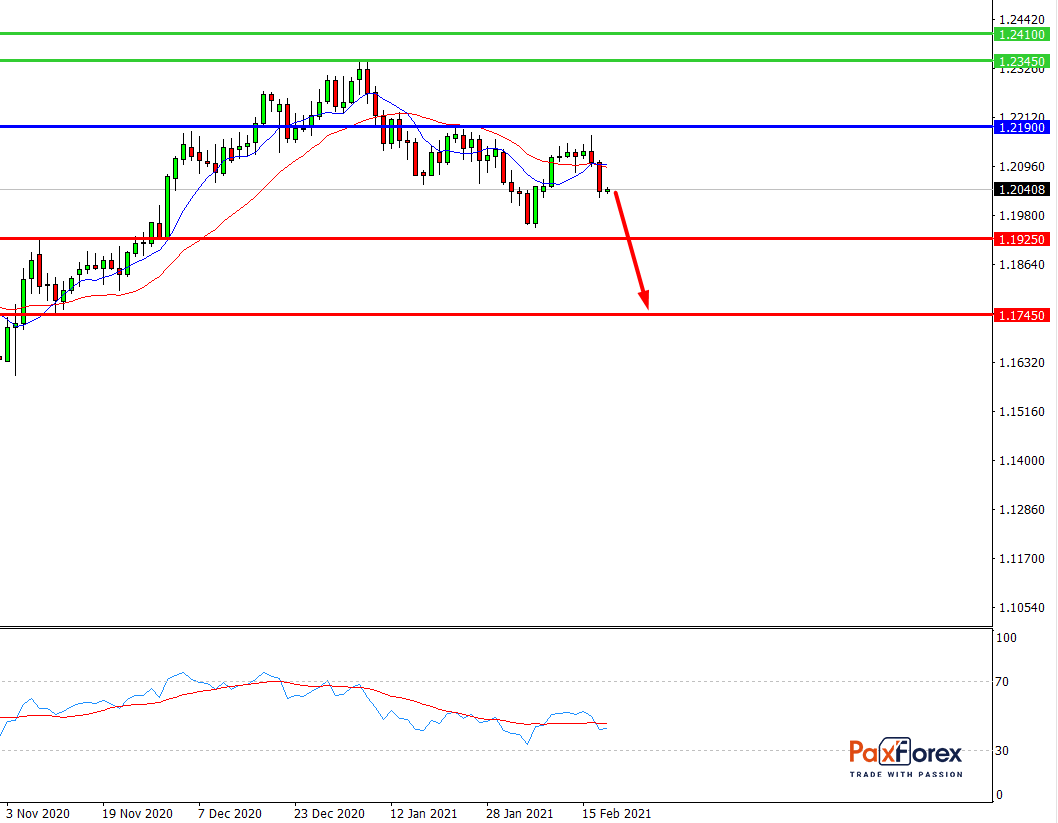The width and height of the screenshot is (1058, 823).
Task: Select the blue 1.21900 horizontal line
Action: [x=497, y=126]
